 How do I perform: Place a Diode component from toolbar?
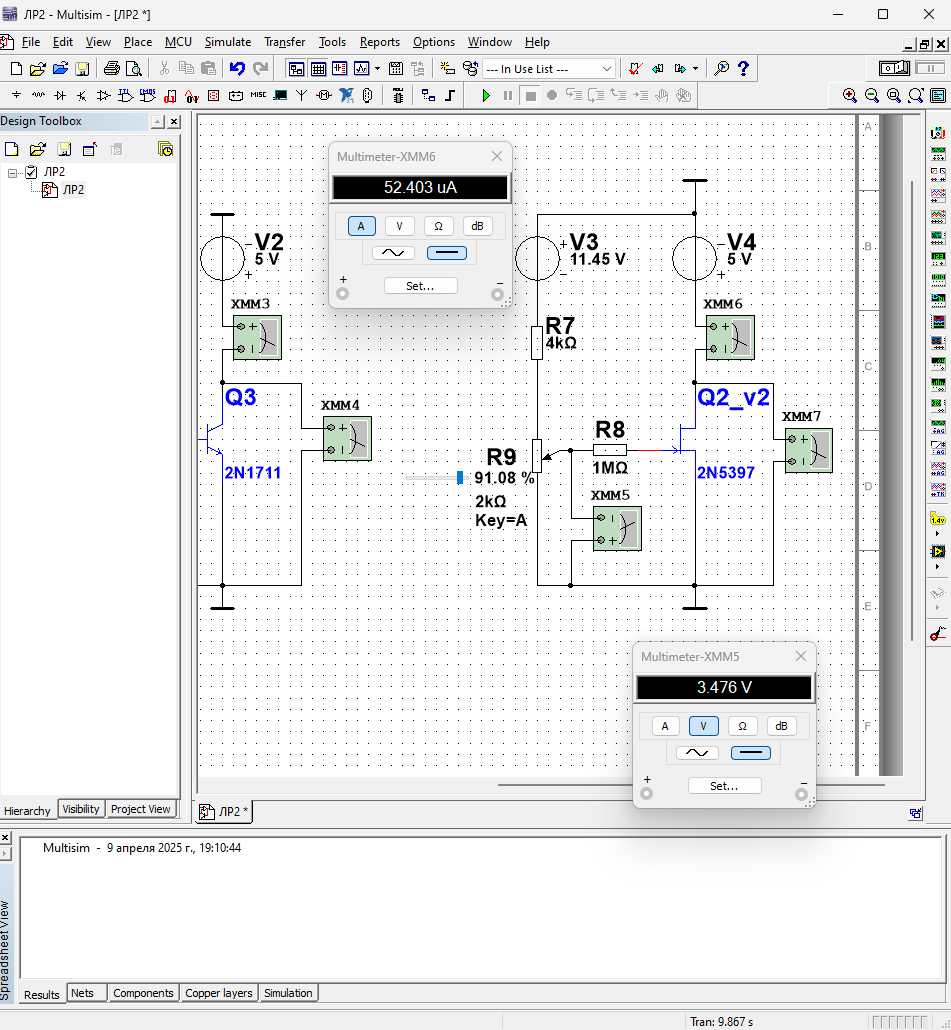60,96
